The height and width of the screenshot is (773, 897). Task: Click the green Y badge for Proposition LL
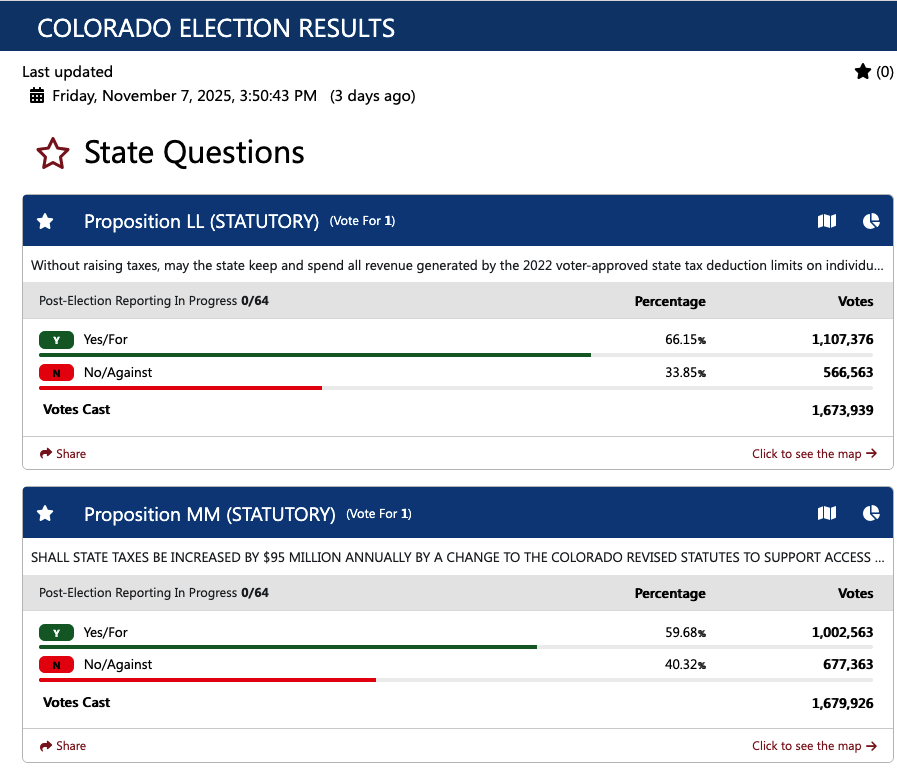point(57,340)
